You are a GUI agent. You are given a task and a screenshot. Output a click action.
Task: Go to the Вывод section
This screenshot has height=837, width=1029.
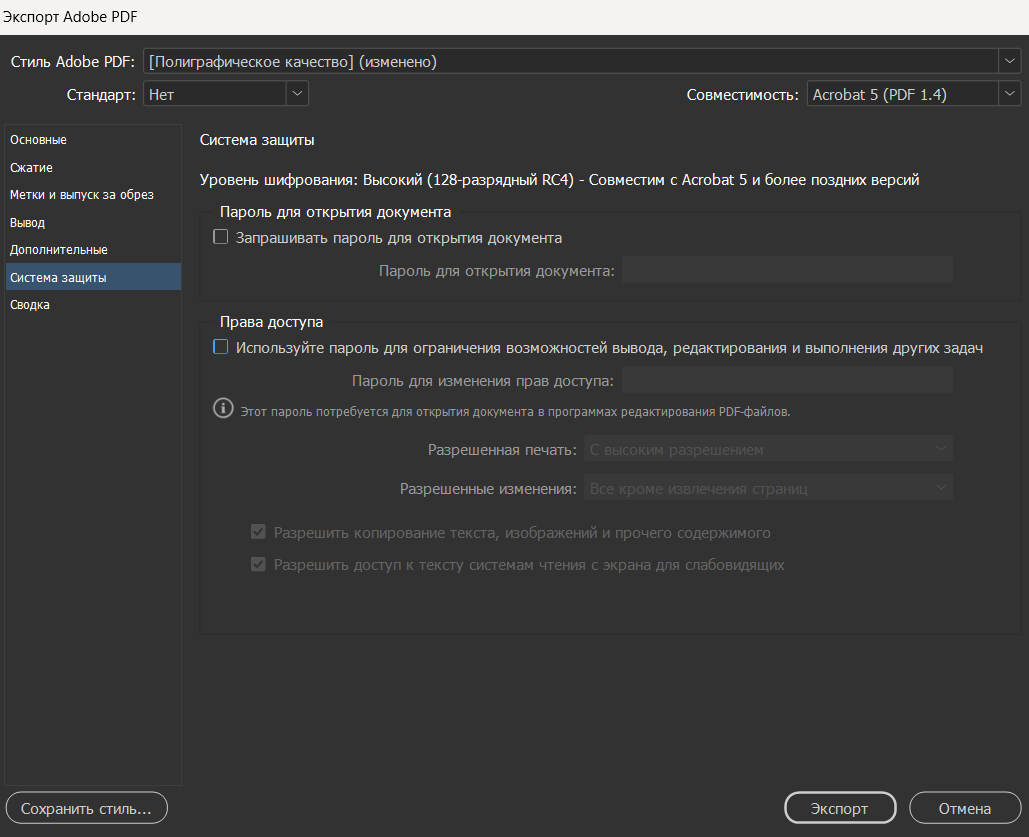(x=93, y=223)
